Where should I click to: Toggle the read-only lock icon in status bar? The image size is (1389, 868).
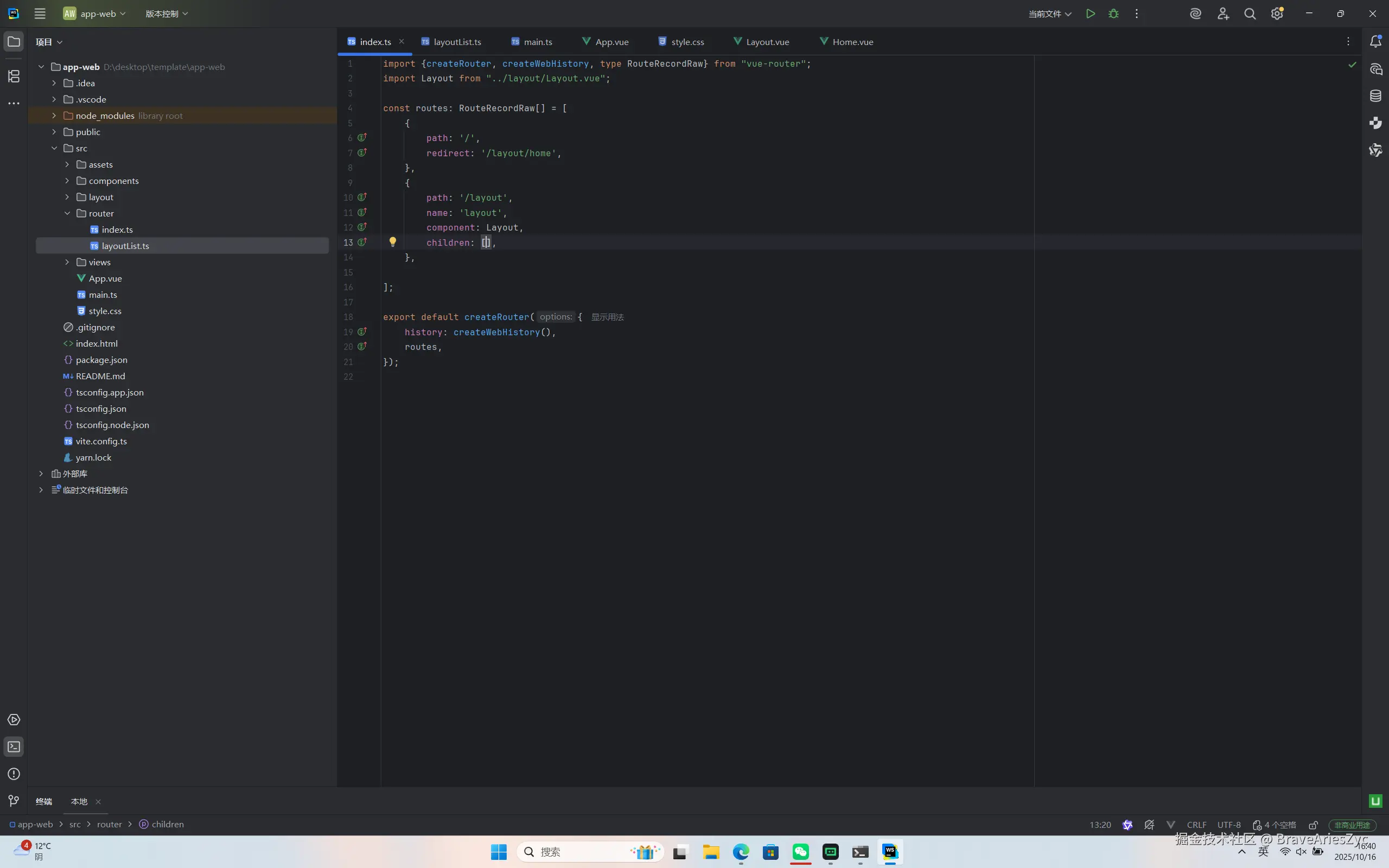coord(1313,825)
